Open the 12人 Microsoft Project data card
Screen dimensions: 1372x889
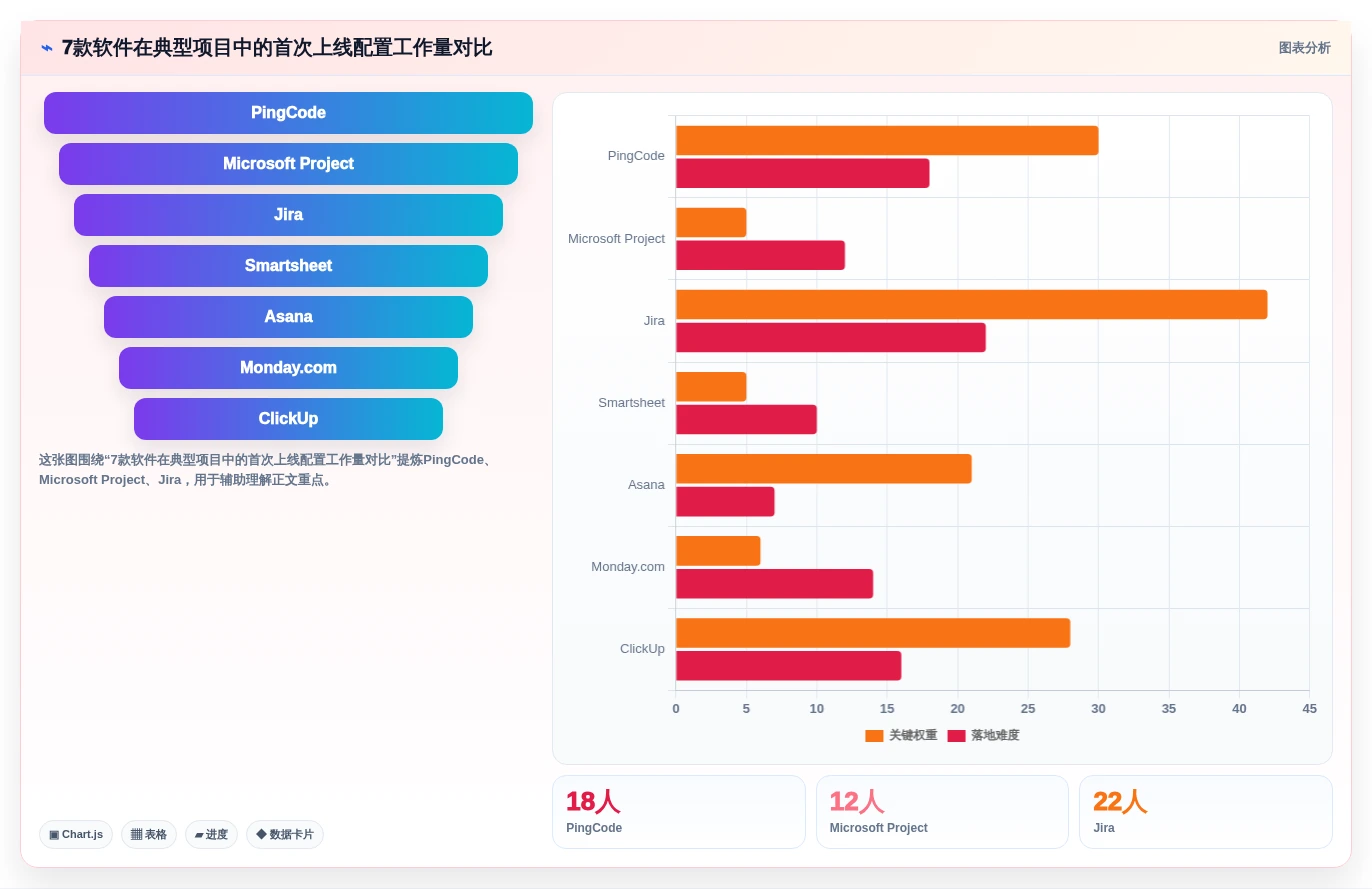(942, 812)
